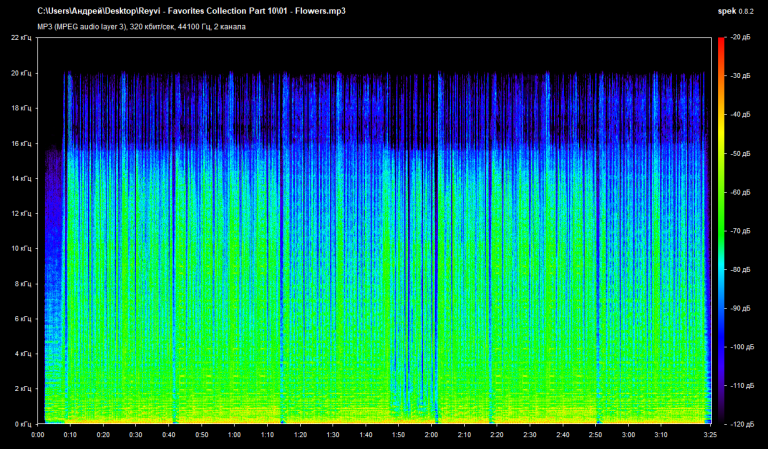This screenshot has width=768, height=449.
Task: Click the 2:00 time axis label
Action: 432,435
